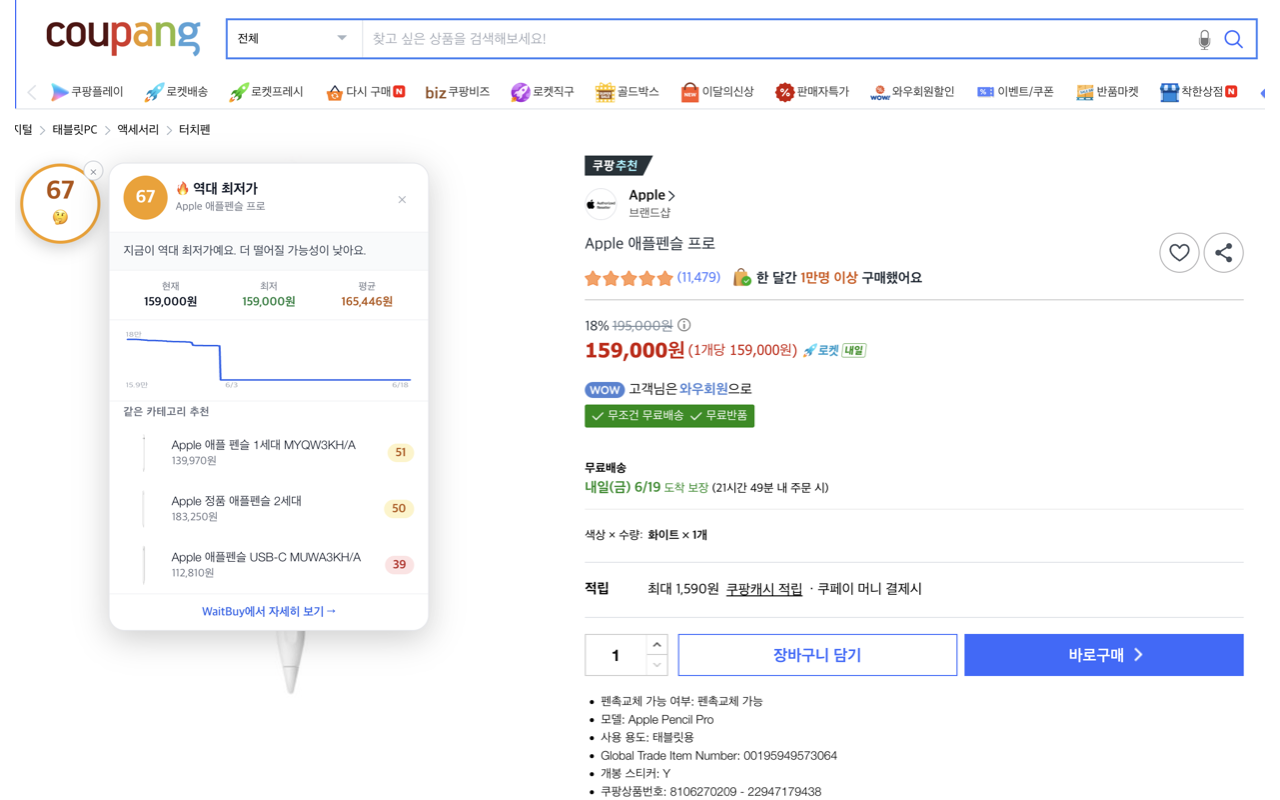Click the WaitBuy score 67 badge
The height and width of the screenshot is (800, 1280).
point(60,203)
